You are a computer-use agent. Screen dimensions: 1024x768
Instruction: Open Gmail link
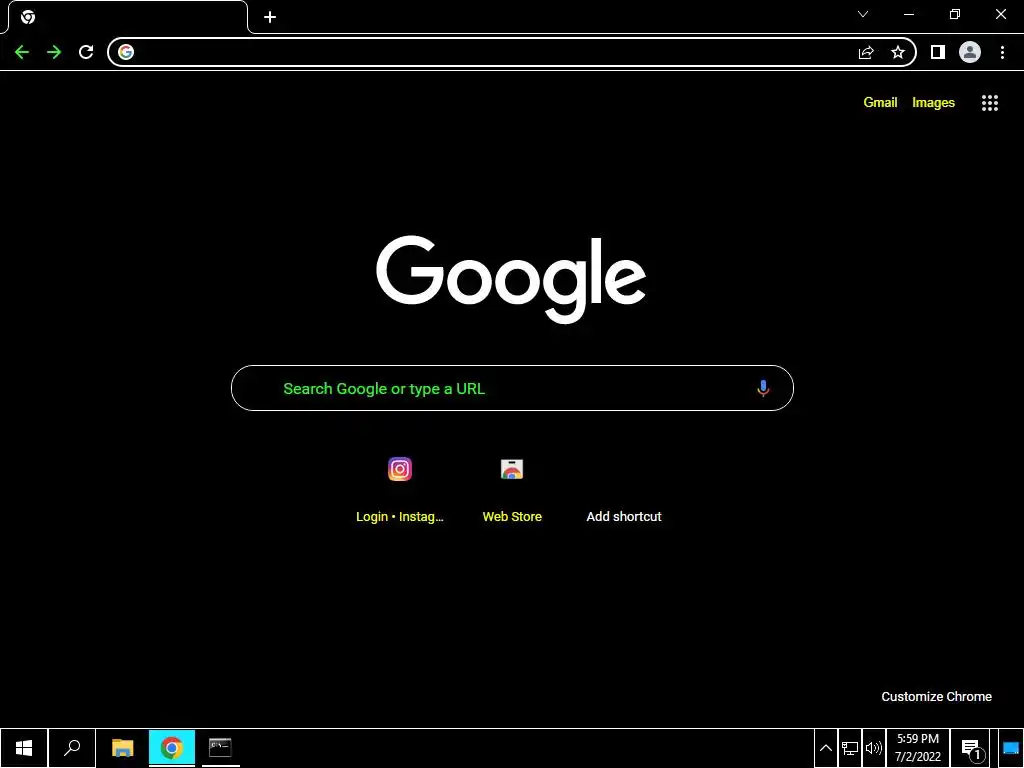pyautogui.click(x=880, y=103)
